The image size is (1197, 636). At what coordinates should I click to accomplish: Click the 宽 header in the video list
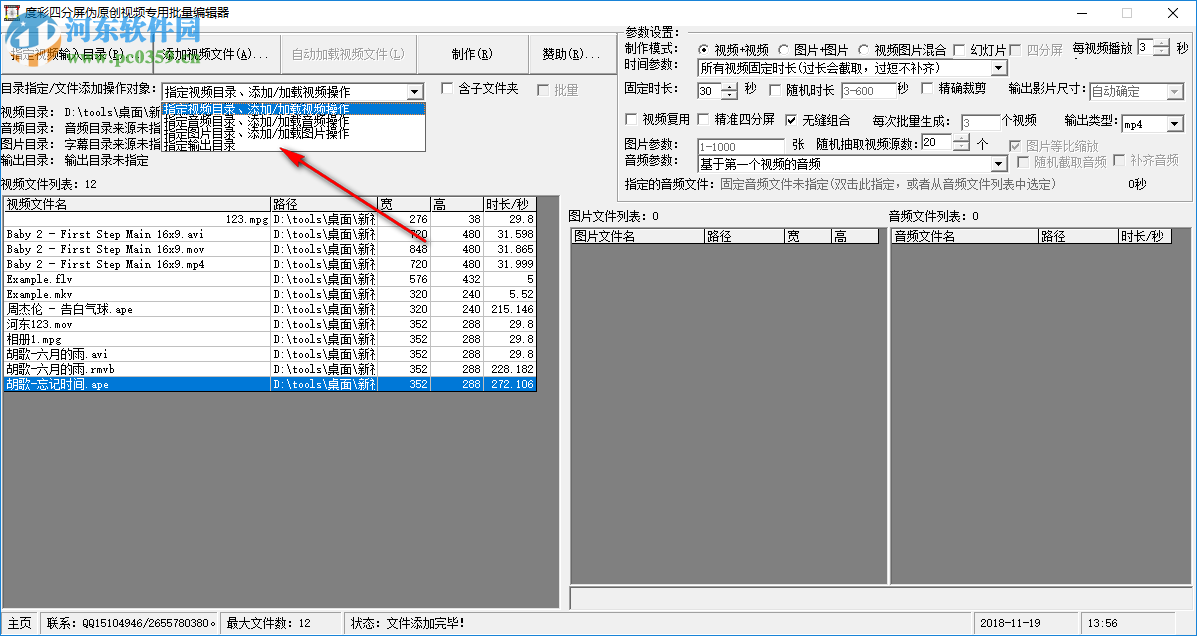click(404, 204)
